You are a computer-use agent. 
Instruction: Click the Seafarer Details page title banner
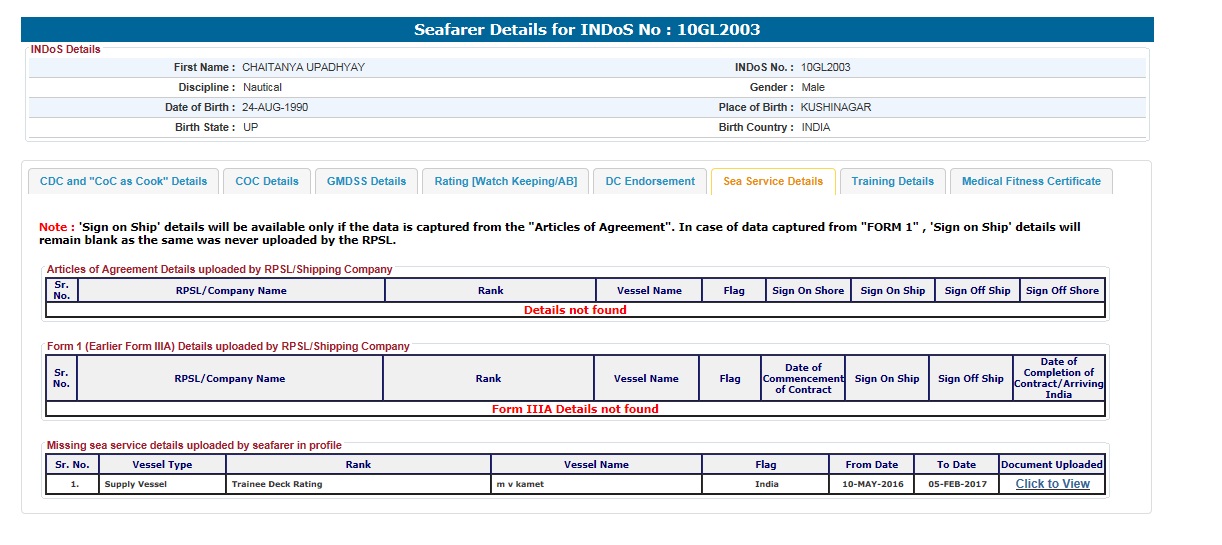pos(587,30)
